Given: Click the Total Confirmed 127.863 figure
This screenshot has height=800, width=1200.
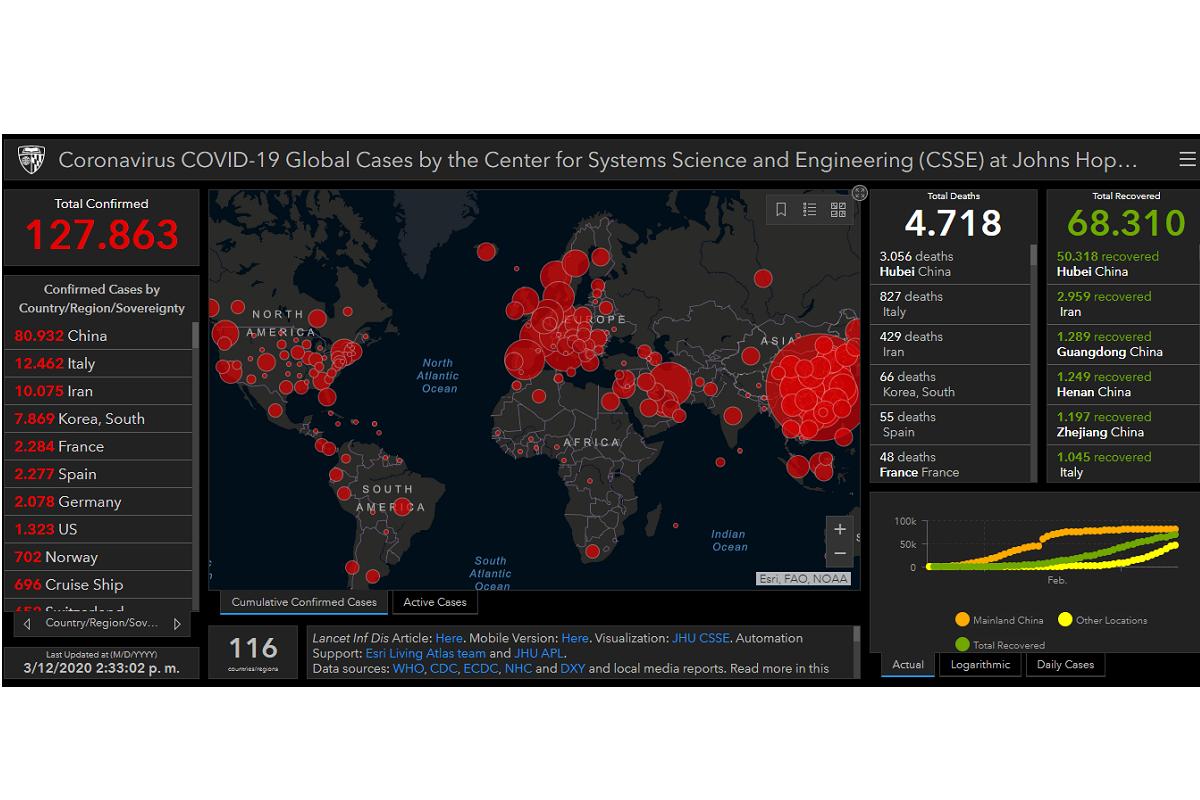Looking at the screenshot, I should click(x=102, y=235).
